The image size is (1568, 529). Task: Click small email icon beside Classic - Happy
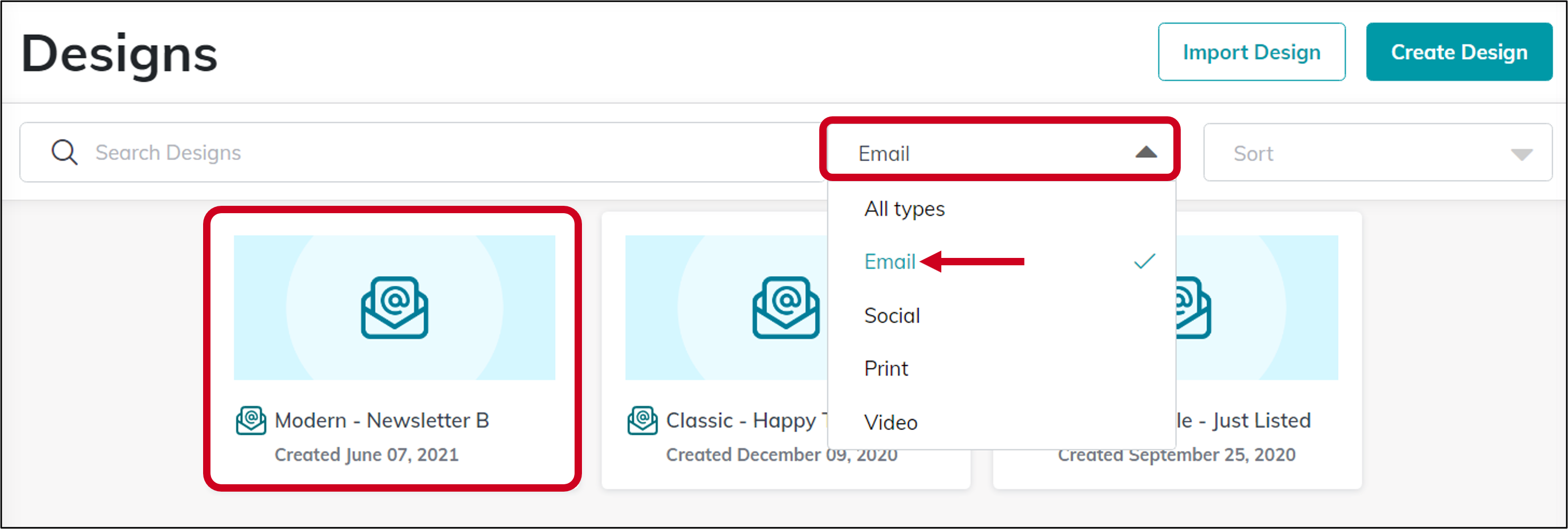pos(642,421)
